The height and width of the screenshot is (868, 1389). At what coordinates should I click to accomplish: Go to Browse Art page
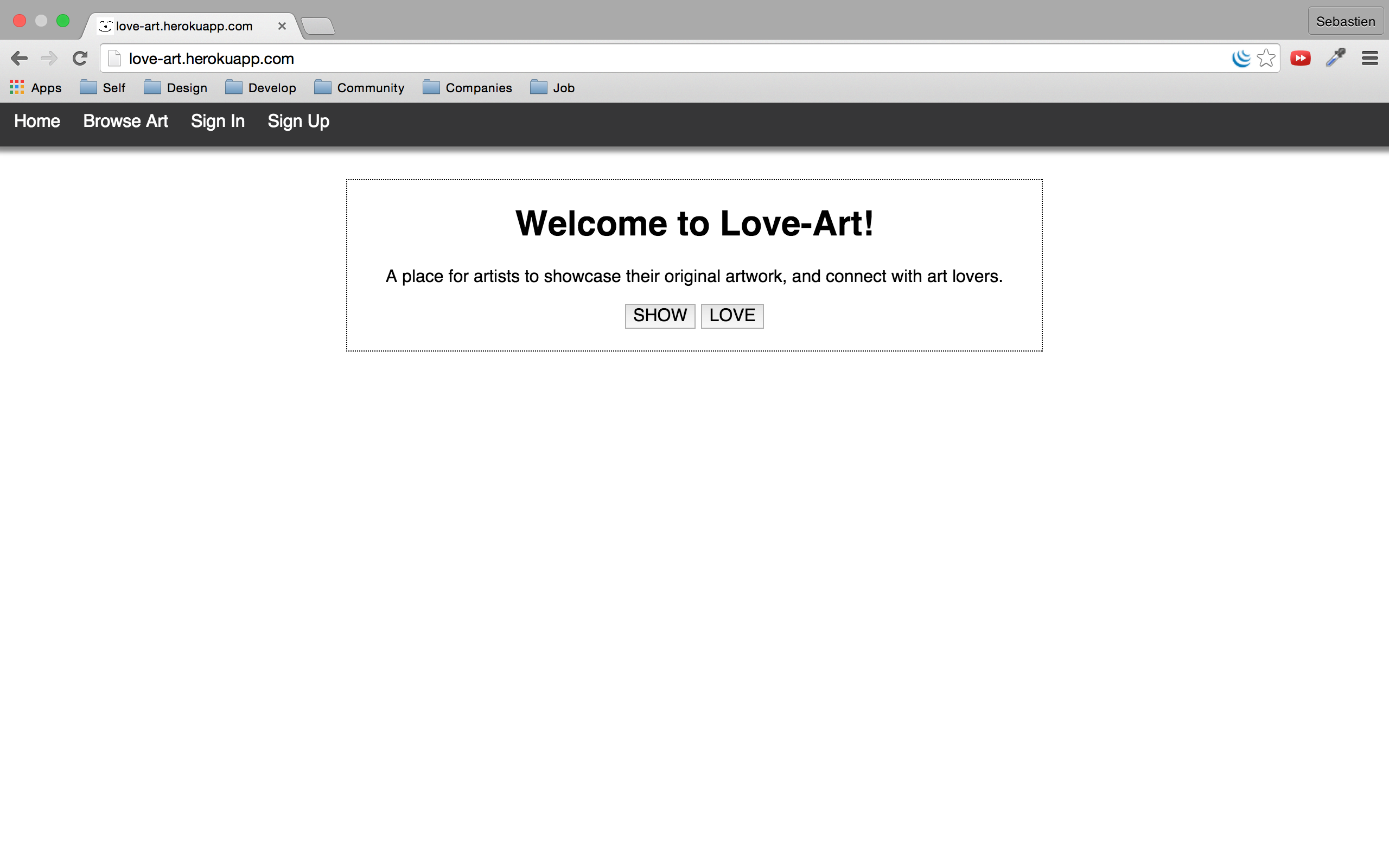pos(125,121)
